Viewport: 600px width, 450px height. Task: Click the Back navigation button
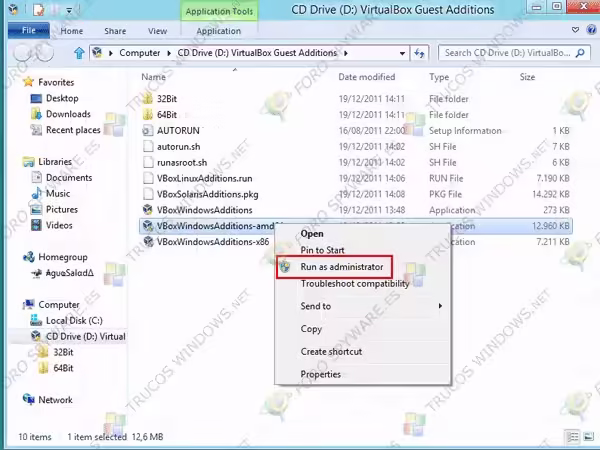pos(22,52)
